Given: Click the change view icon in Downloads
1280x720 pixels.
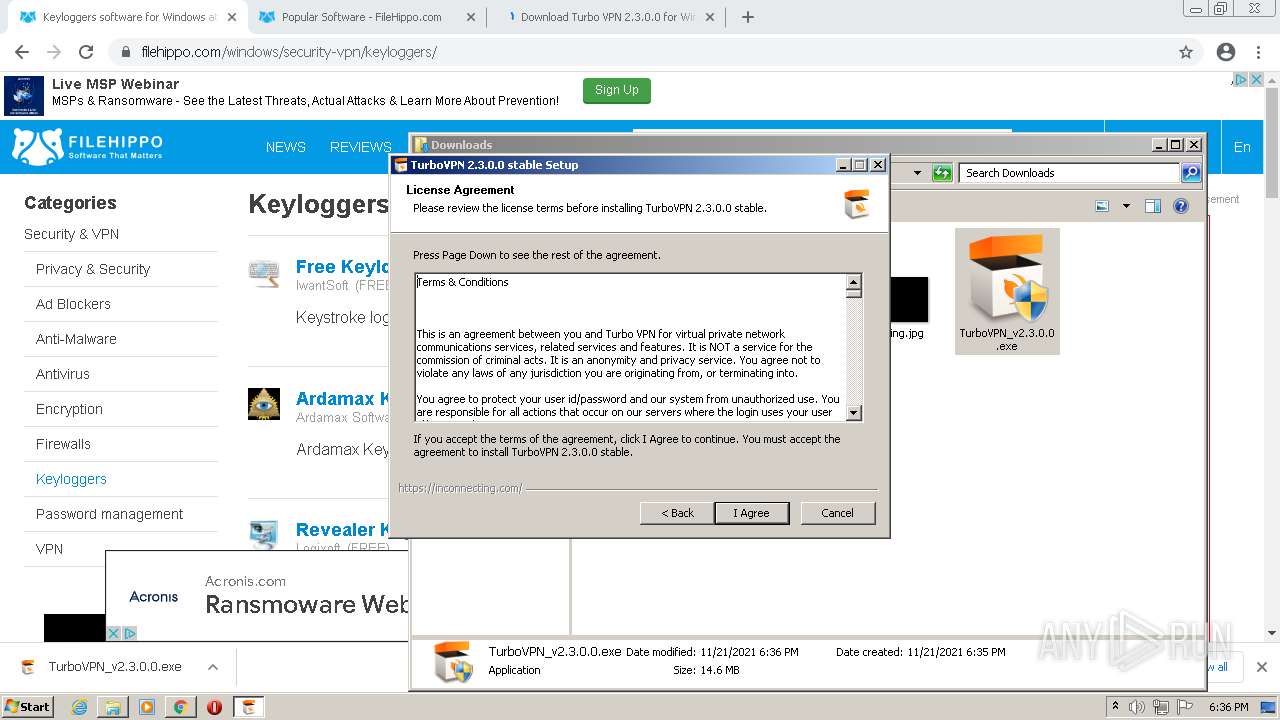Looking at the screenshot, I should pyautogui.click(x=1102, y=206).
